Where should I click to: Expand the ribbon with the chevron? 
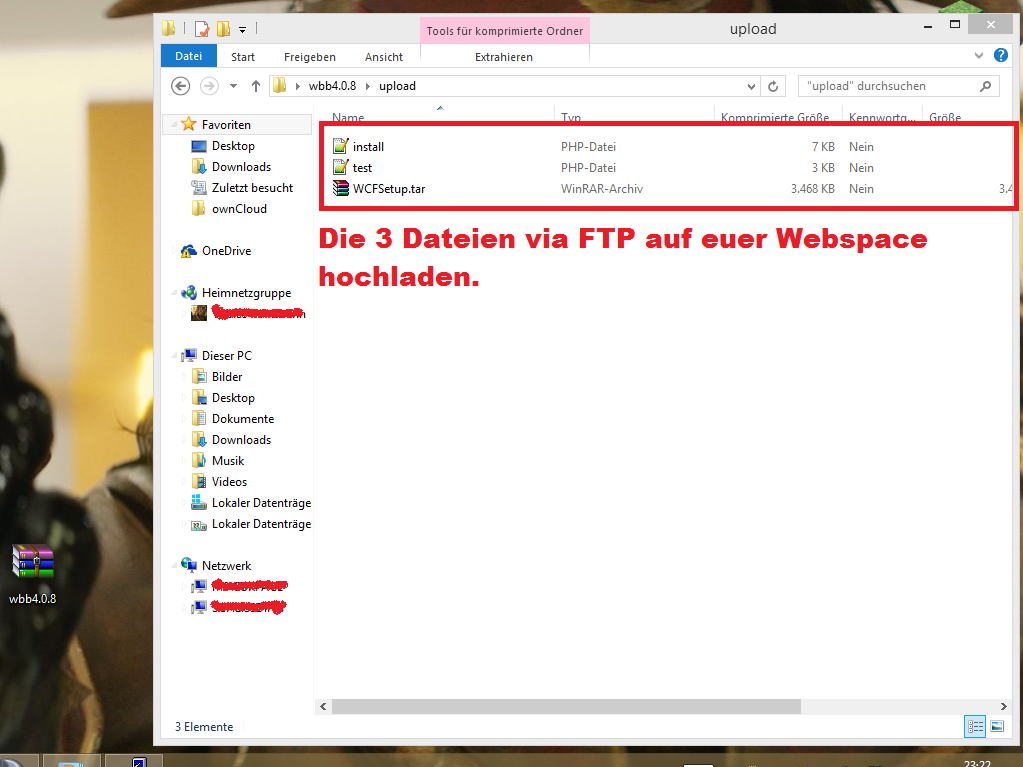pyautogui.click(x=978, y=57)
